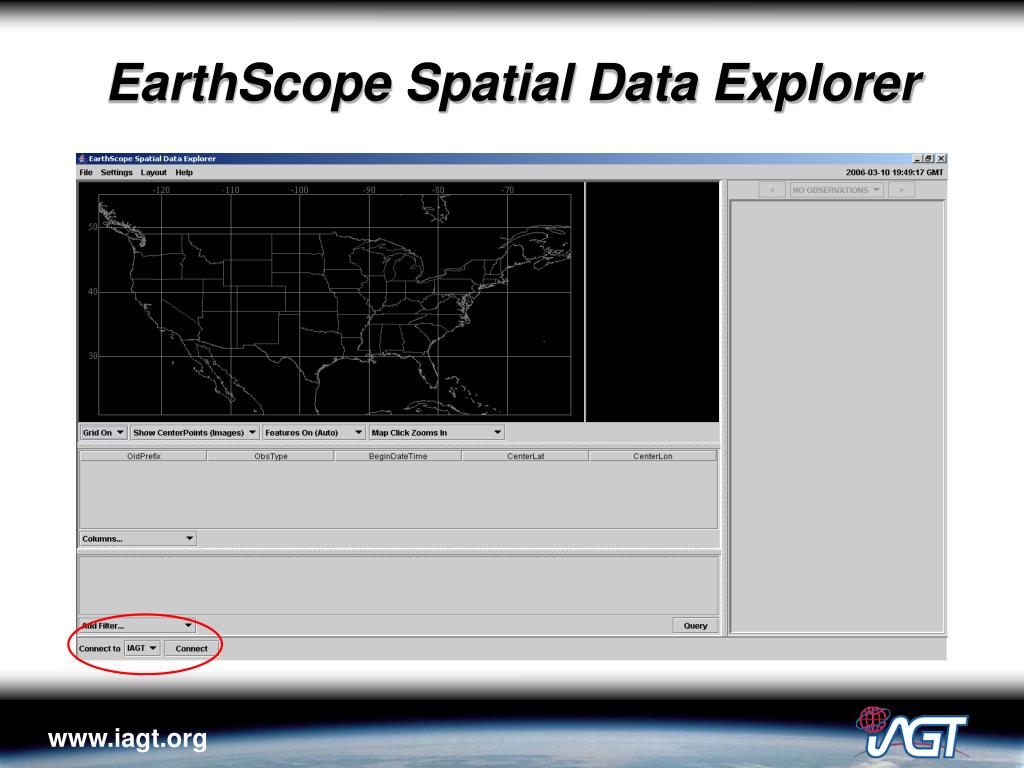The width and height of the screenshot is (1024, 768).
Task: Click the EarthScope app icon in title bar
Action: click(x=82, y=159)
